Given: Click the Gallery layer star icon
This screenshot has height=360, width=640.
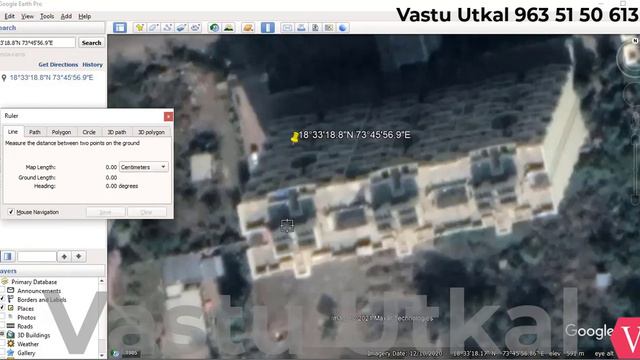Looking at the screenshot, I should tap(11, 353).
